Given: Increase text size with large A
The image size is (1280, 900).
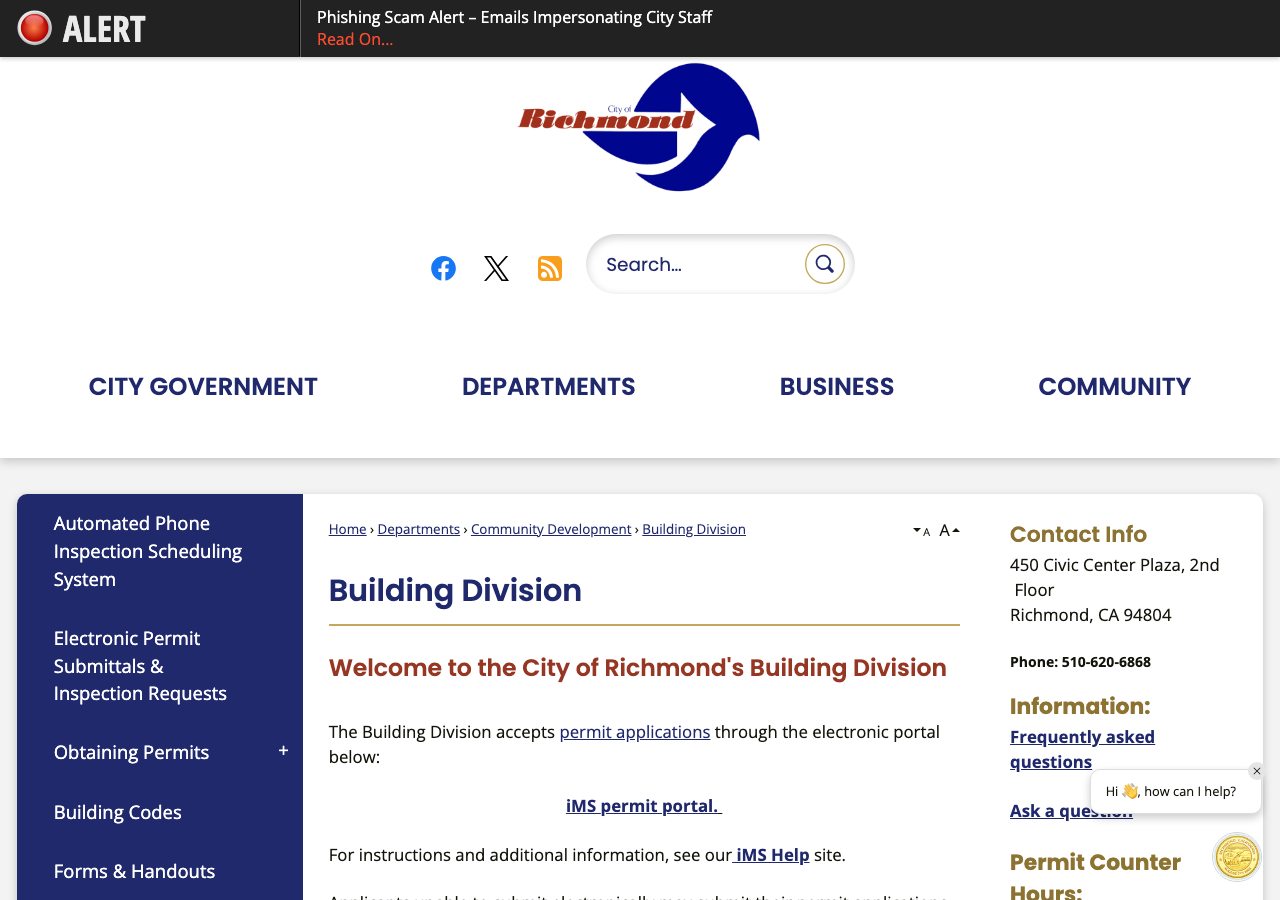Looking at the screenshot, I should 949,530.
